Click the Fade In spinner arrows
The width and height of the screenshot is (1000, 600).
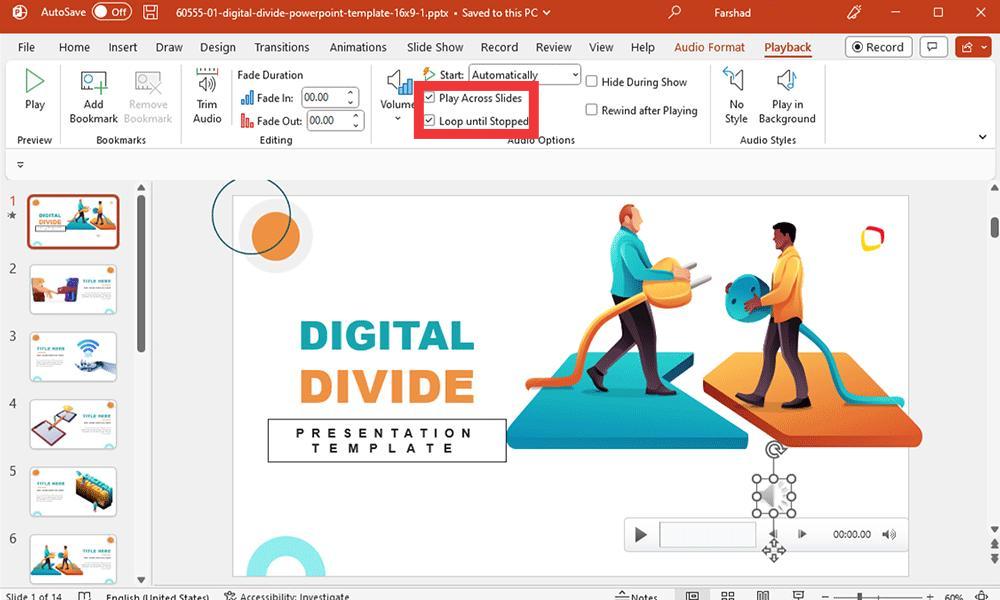tap(351, 98)
